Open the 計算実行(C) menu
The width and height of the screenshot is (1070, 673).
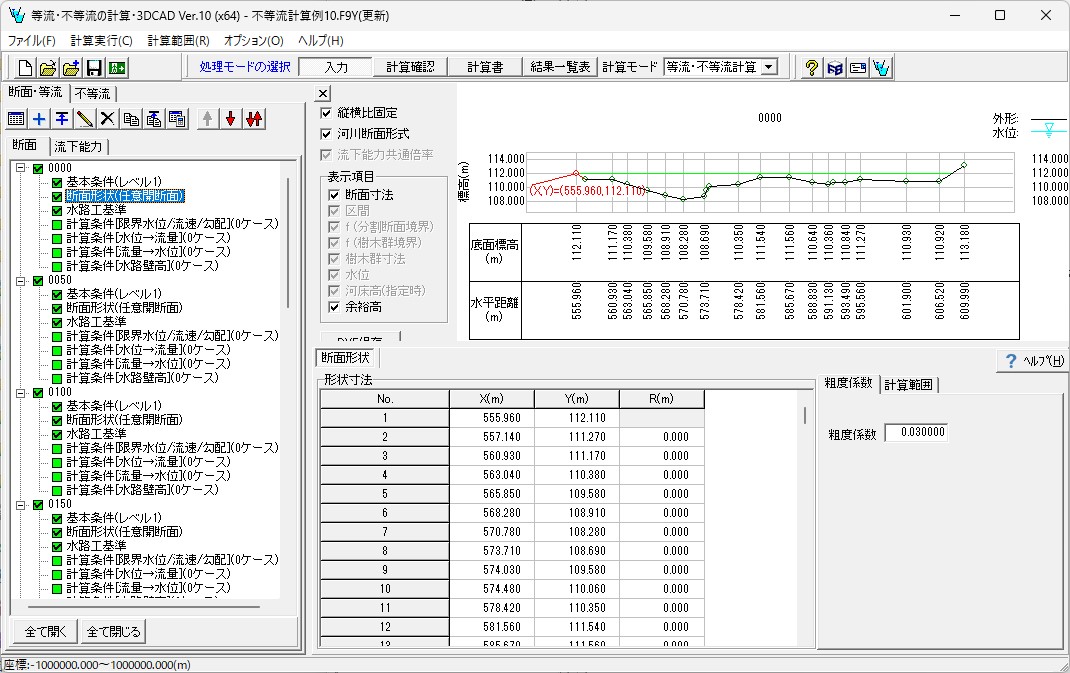point(101,41)
